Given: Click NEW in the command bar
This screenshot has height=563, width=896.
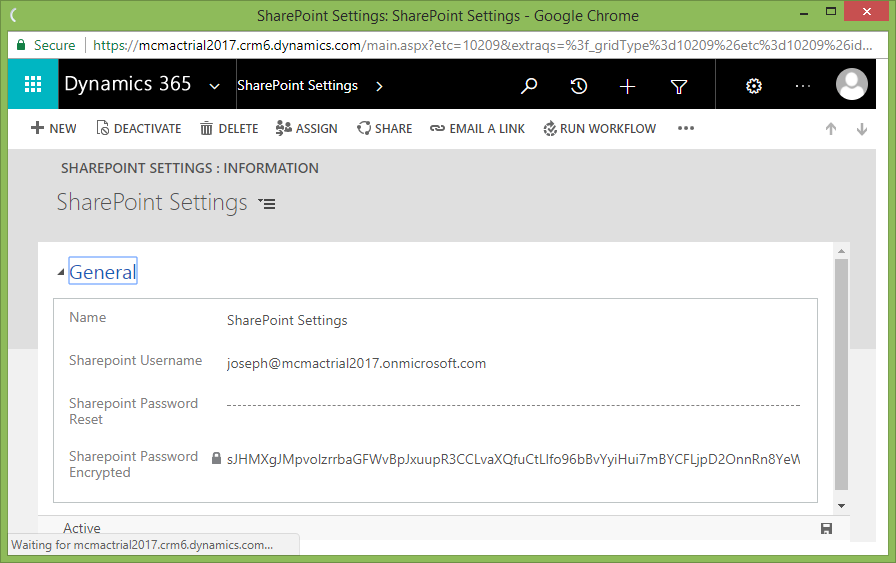Looking at the screenshot, I should point(54,128).
